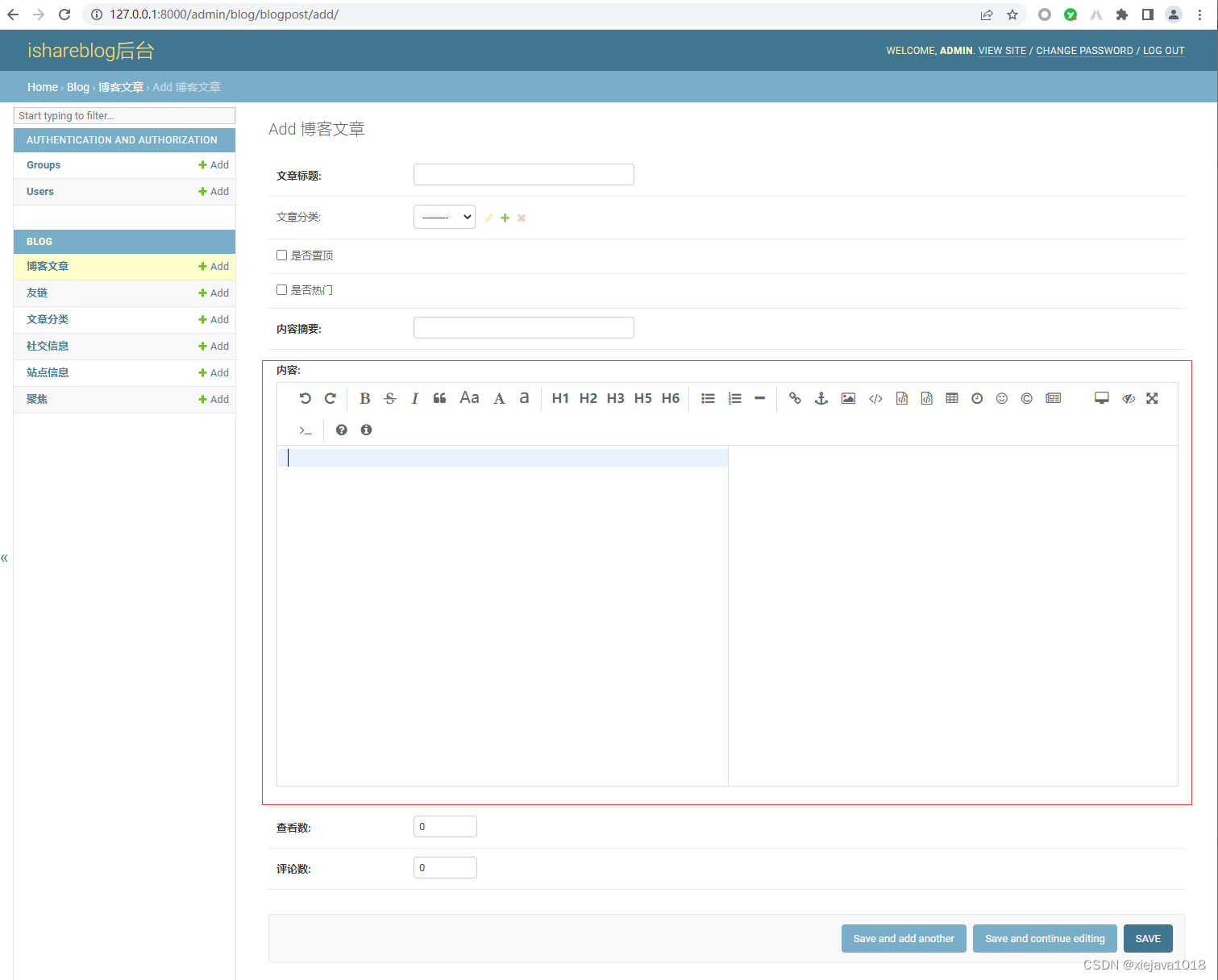Screen dimensions: 1218x980
Task: Insert an H2 heading
Action: (x=588, y=398)
